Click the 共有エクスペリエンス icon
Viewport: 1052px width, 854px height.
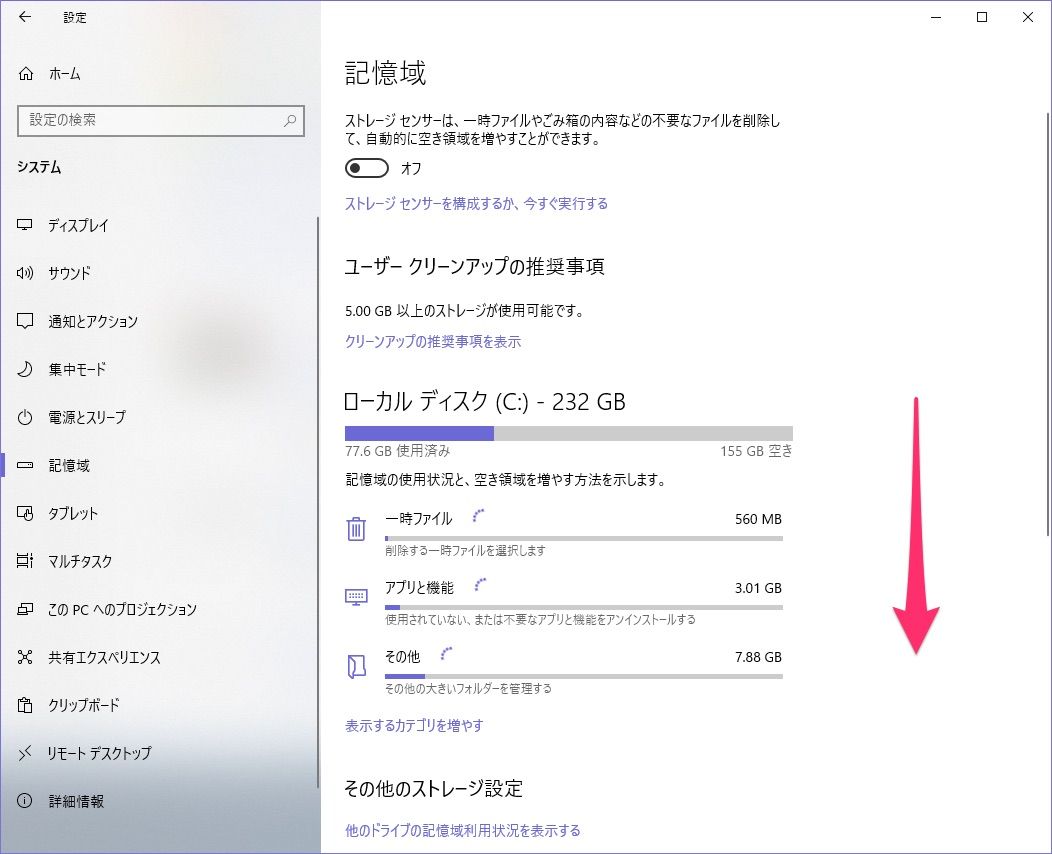[x=25, y=657]
